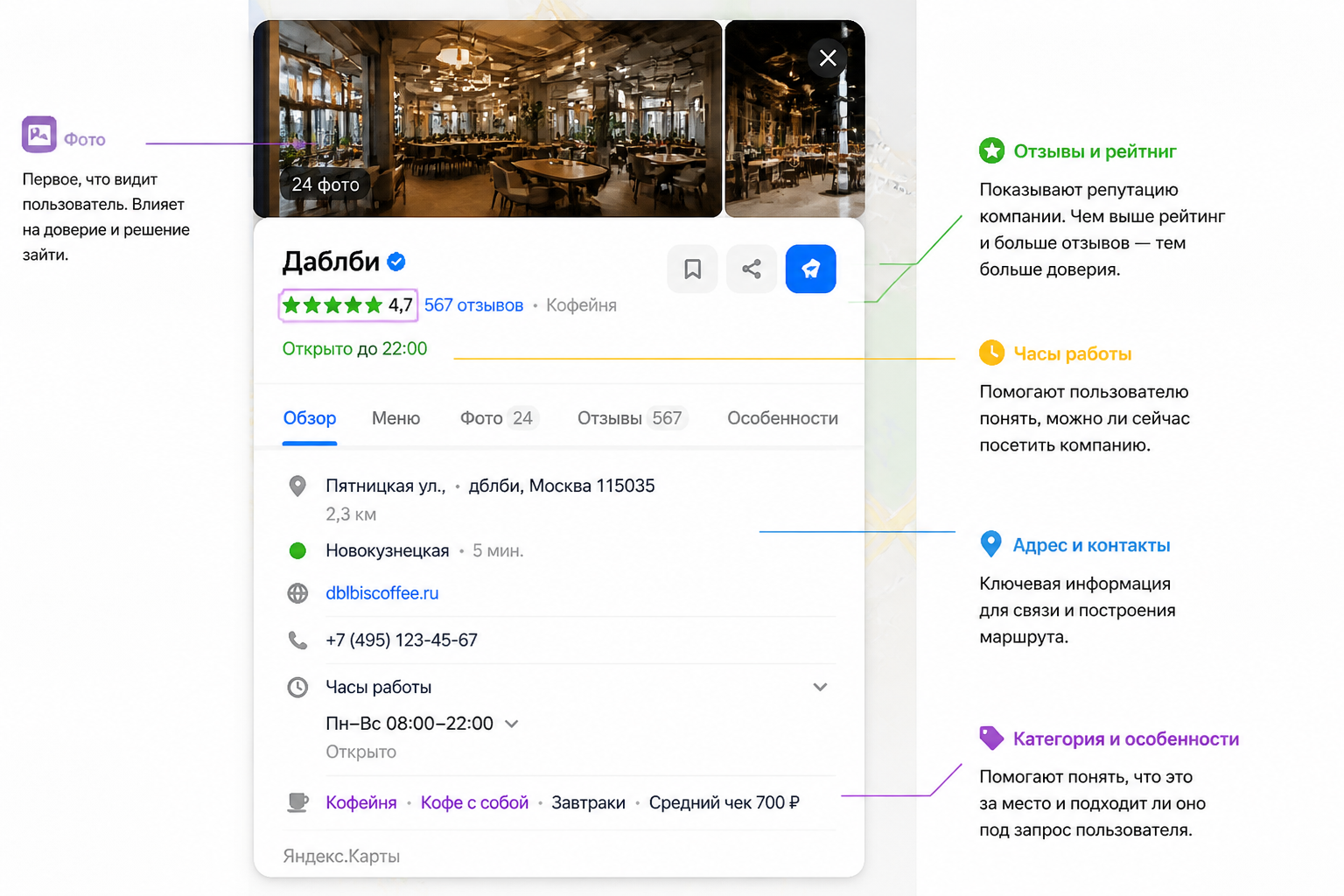Open the main cafe interior photo
This screenshot has height=896, width=1344.
coord(487,119)
